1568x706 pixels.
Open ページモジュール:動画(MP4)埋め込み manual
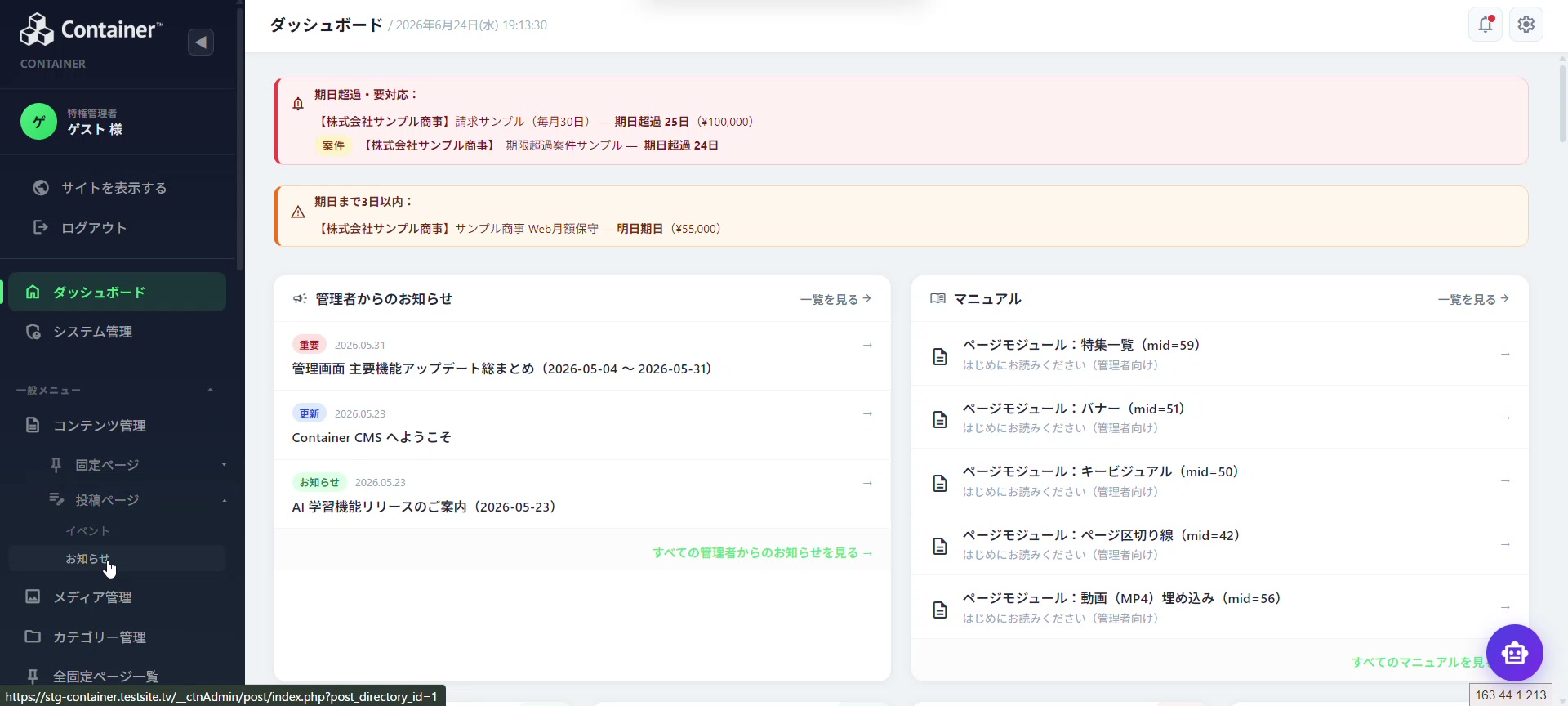1219,607
